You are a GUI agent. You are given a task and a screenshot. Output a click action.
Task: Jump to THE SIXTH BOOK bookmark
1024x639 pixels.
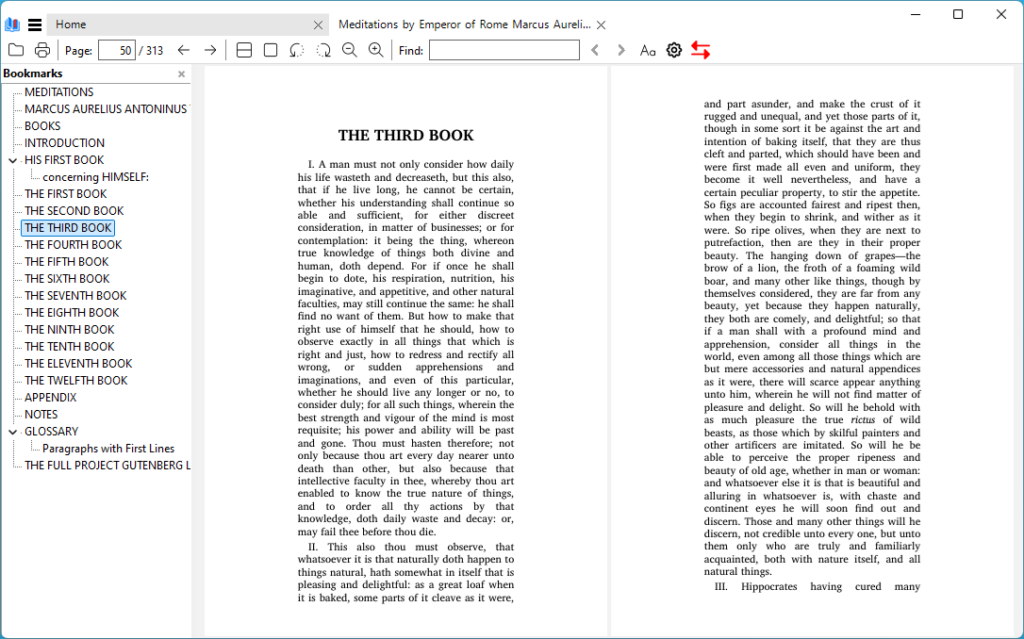[x=67, y=279]
